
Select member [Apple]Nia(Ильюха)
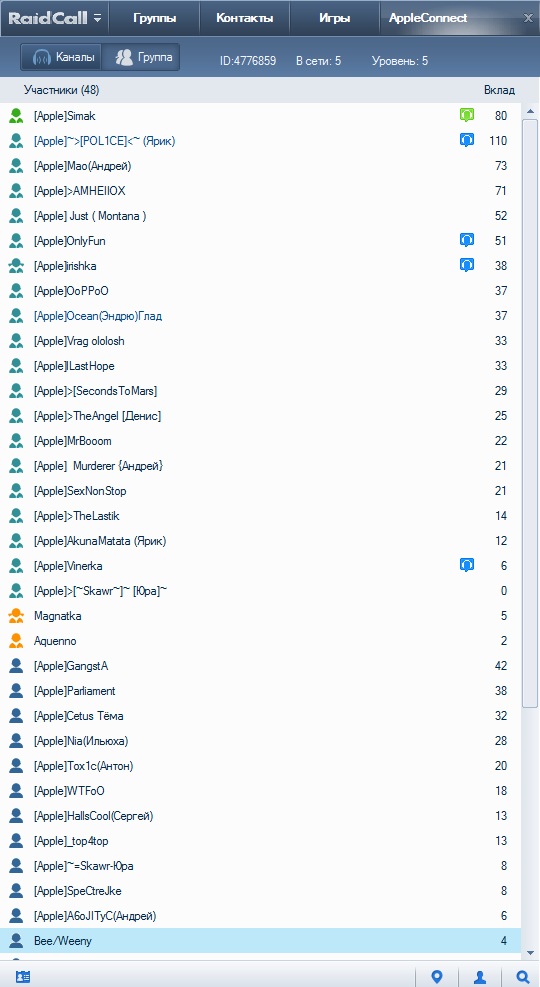[261, 741]
